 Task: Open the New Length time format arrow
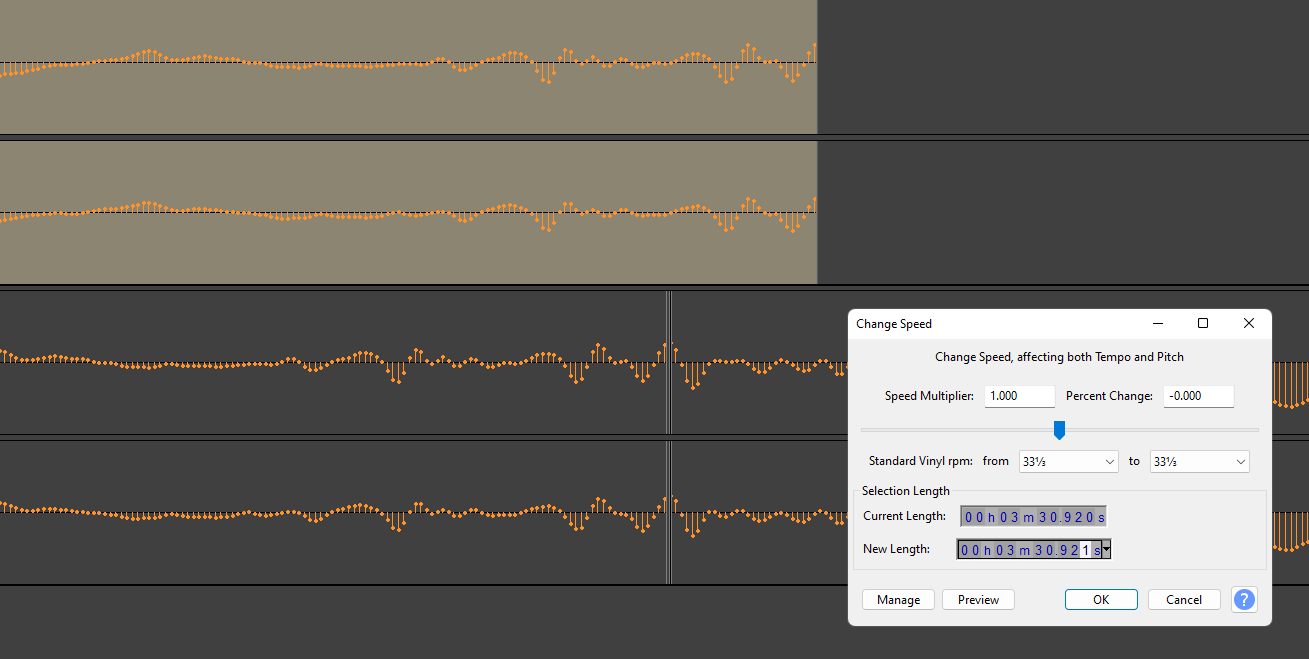[1107, 550]
